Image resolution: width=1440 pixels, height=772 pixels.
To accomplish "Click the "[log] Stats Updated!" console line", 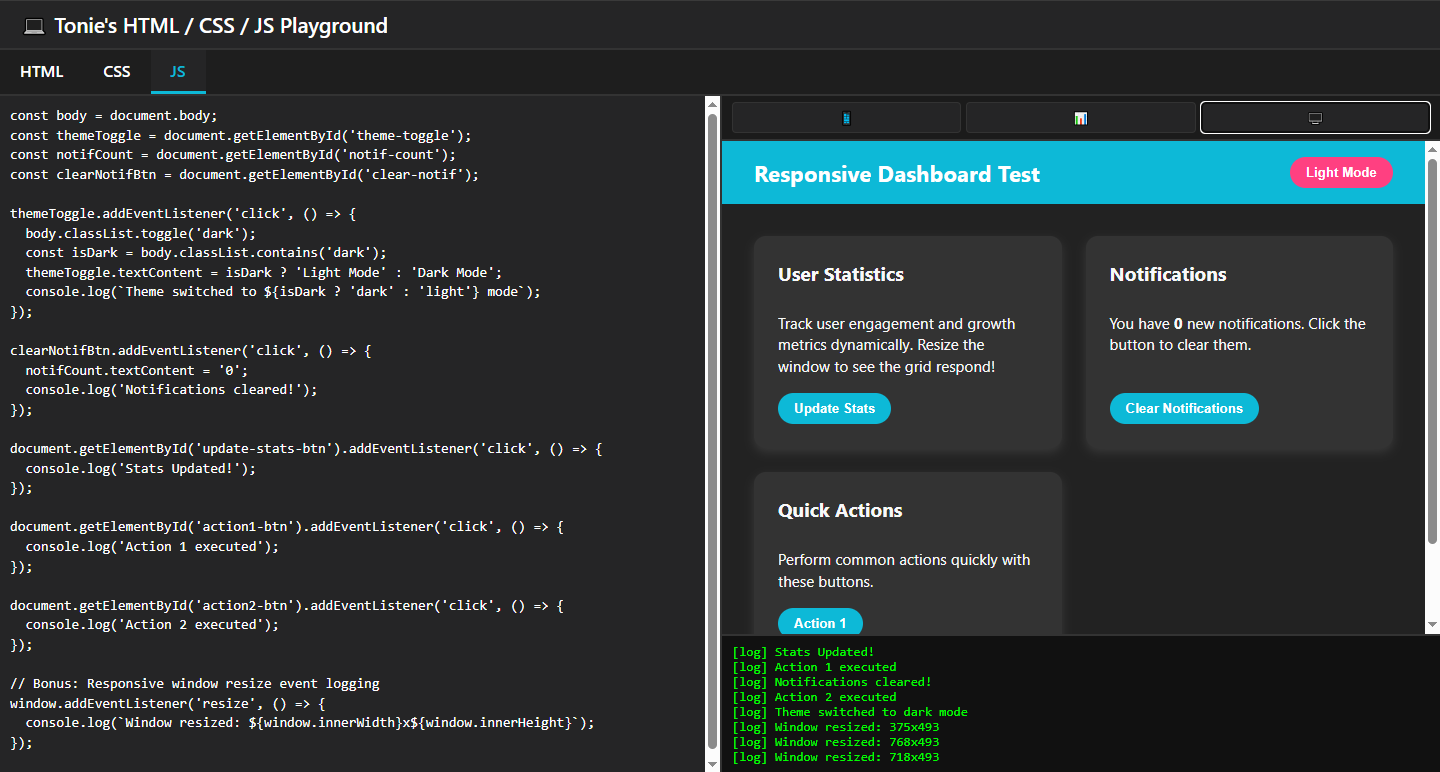I will 803,652.
